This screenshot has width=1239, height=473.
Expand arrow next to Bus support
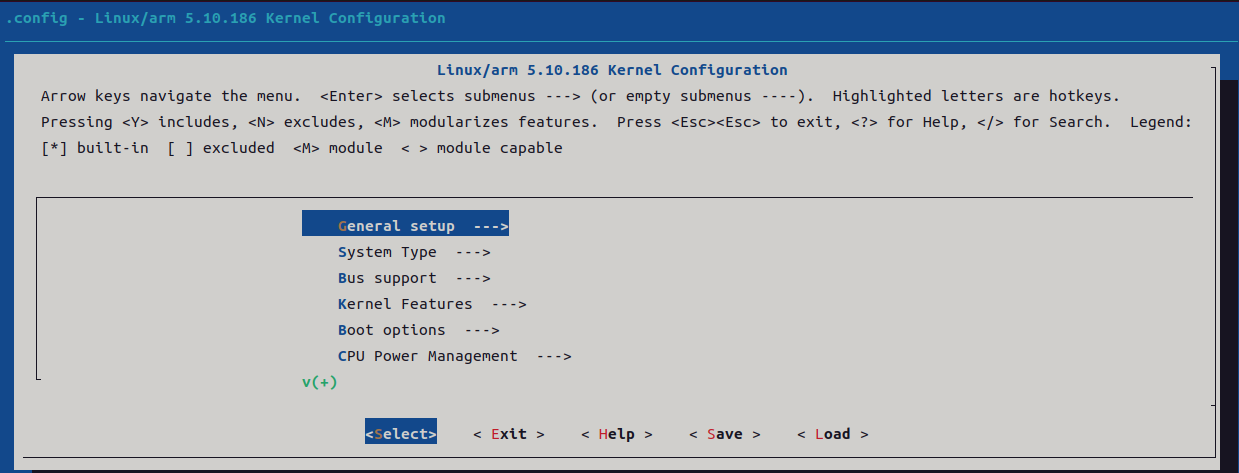pos(473,278)
